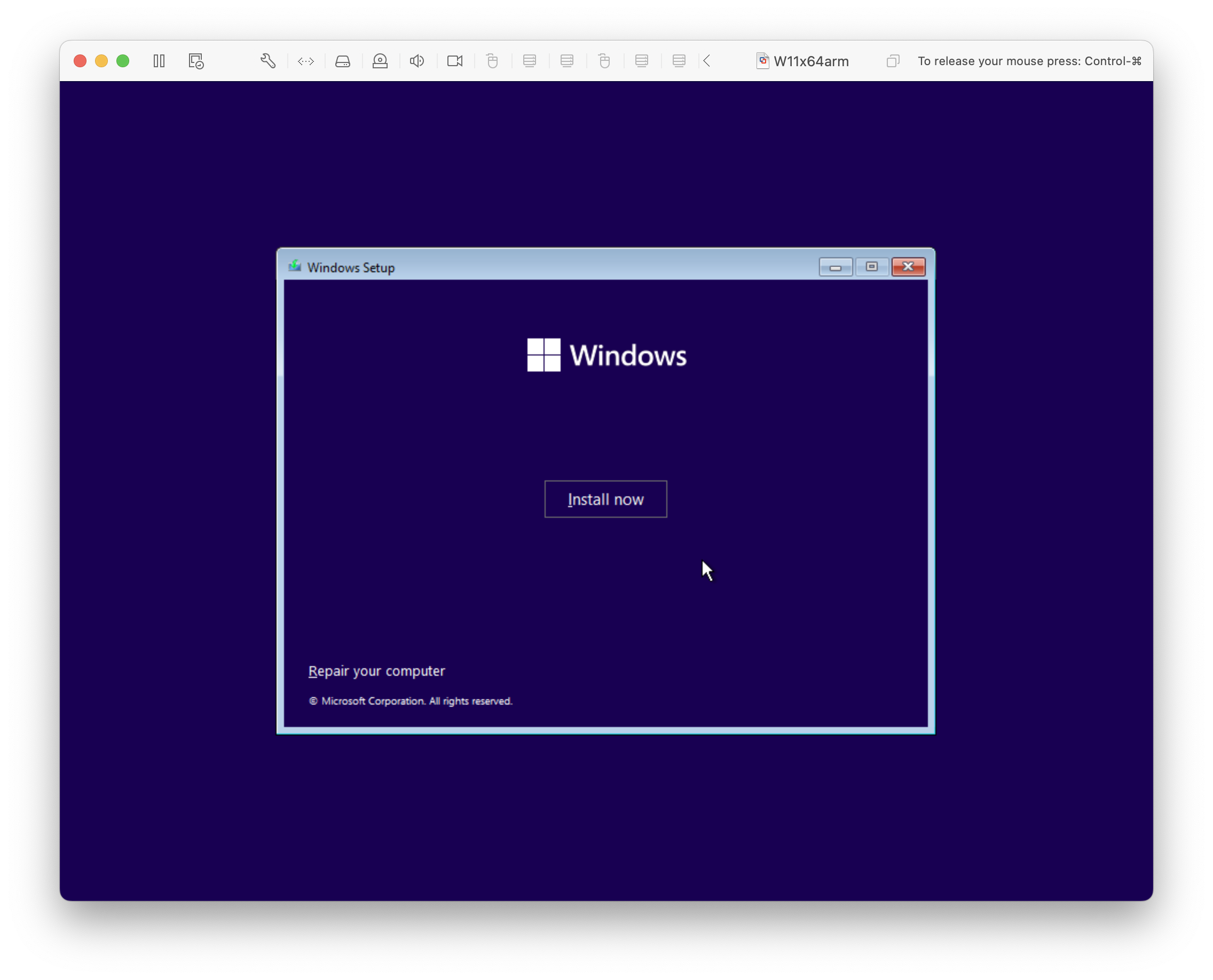The image size is (1213, 980).
Task: Click the full screen toggle near W11x64arm
Action: [892, 60]
